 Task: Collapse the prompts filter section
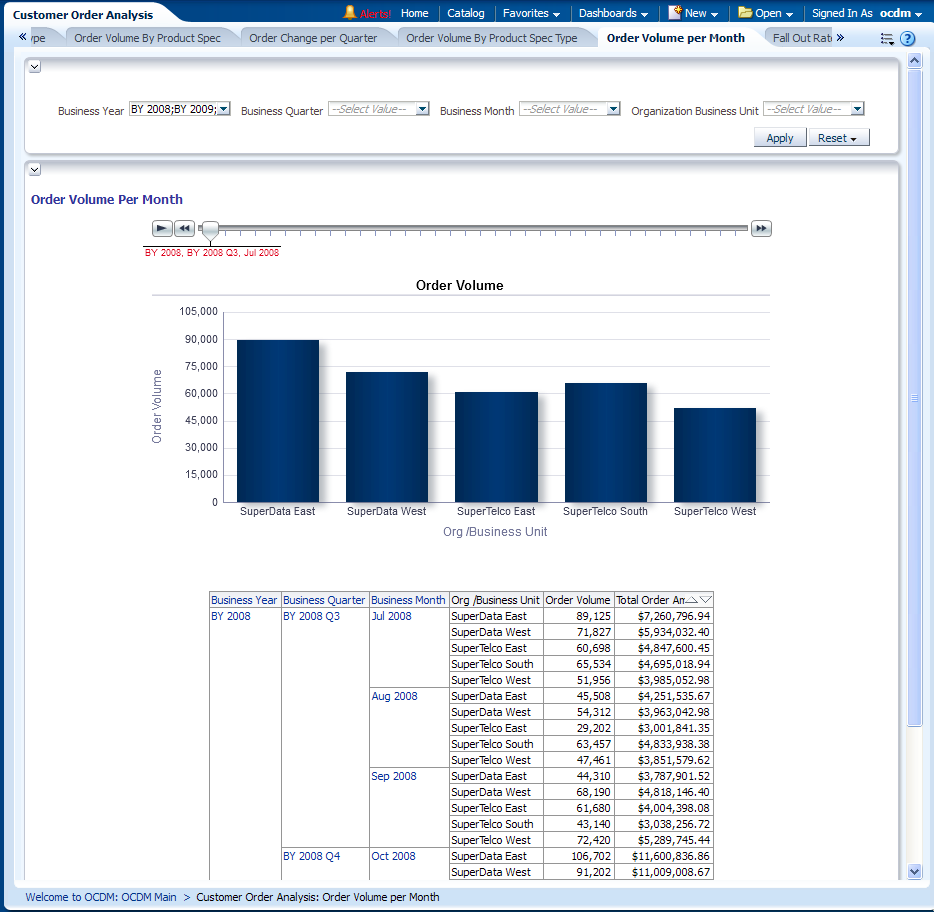click(x=34, y=67)
